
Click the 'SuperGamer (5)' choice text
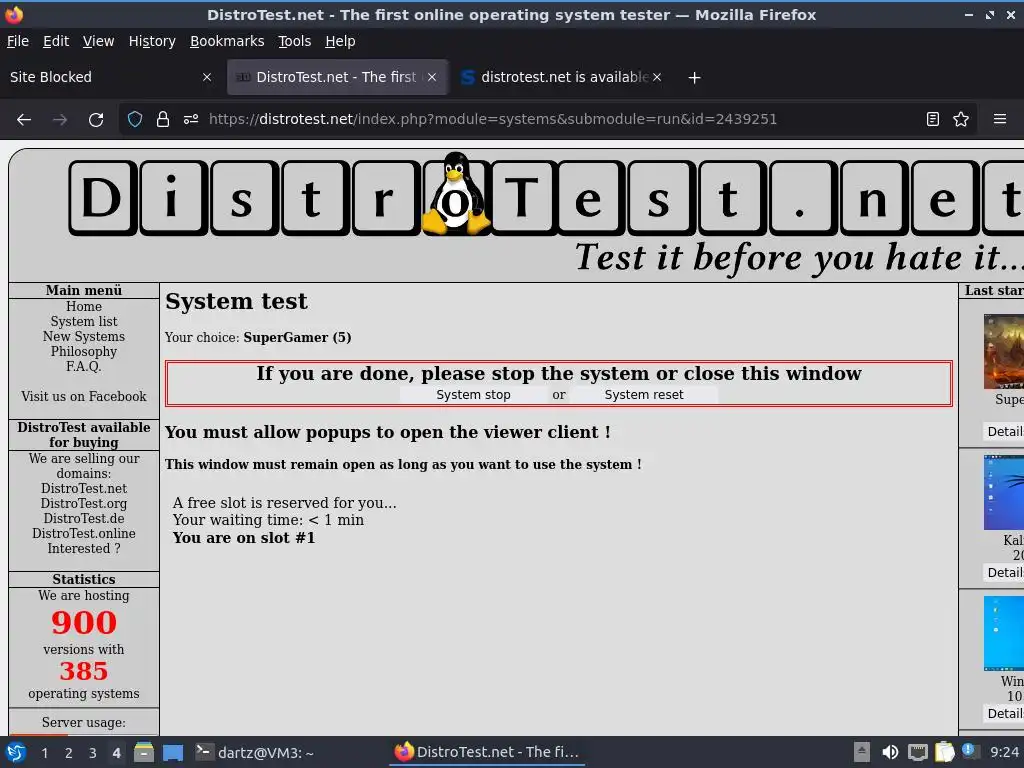point(297,338)
